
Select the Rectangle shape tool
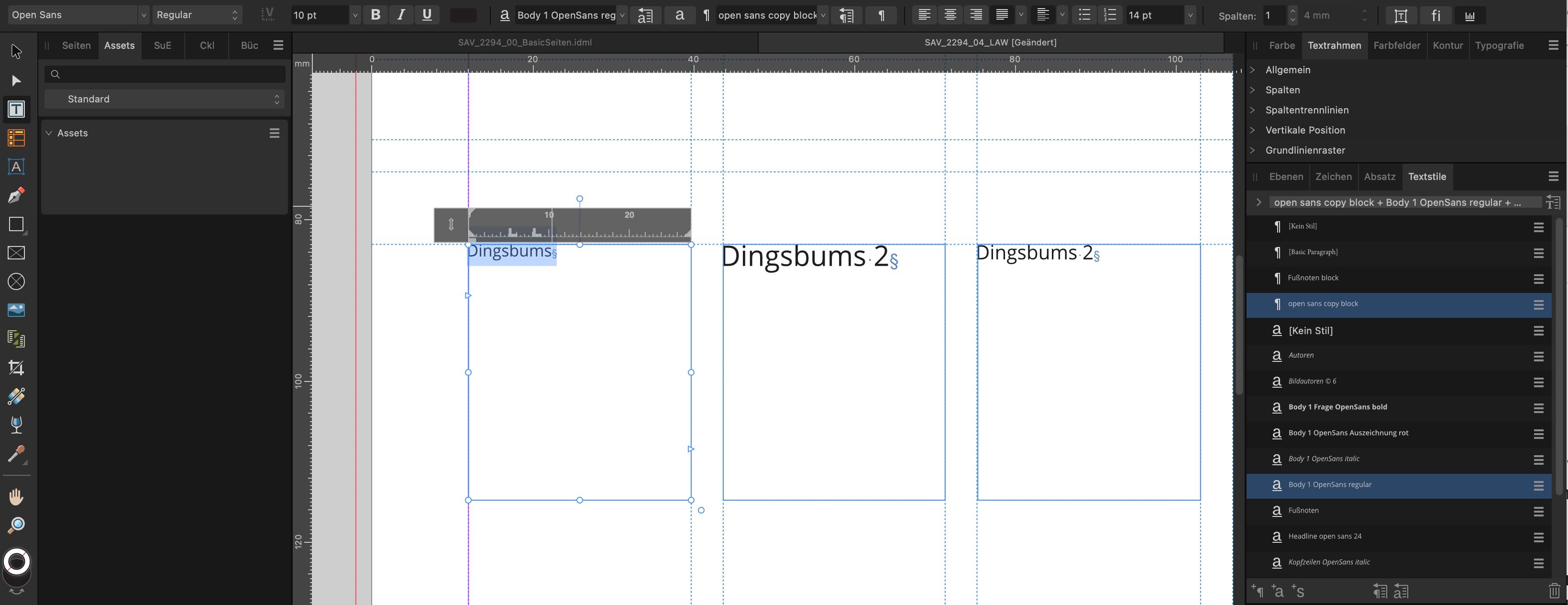pos(16,224)
